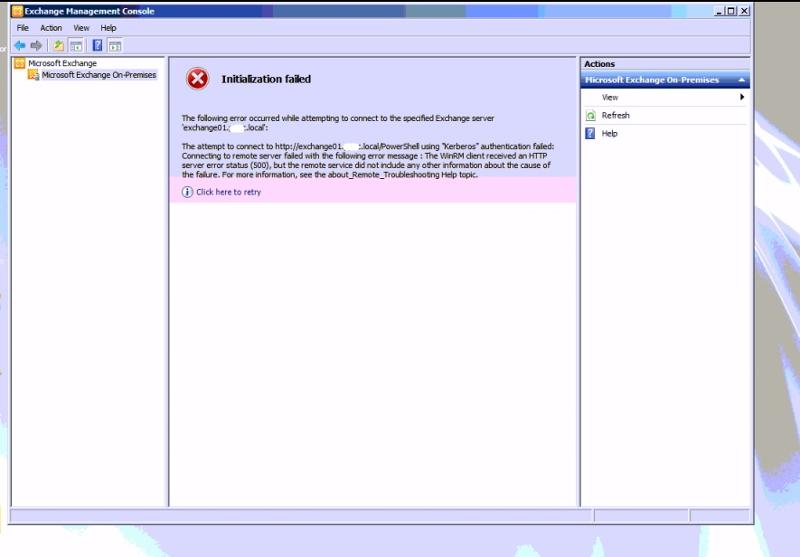Click the red error icon beside Initialization failed
800x557 pixels.
[x=197, y=79]
